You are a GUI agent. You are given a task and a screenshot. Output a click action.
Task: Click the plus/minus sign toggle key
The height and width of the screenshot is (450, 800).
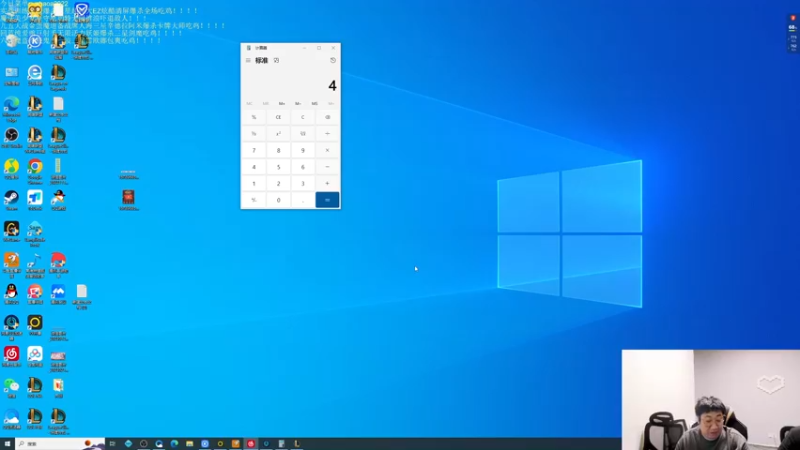pyautogui.click(x=254, y=200)
